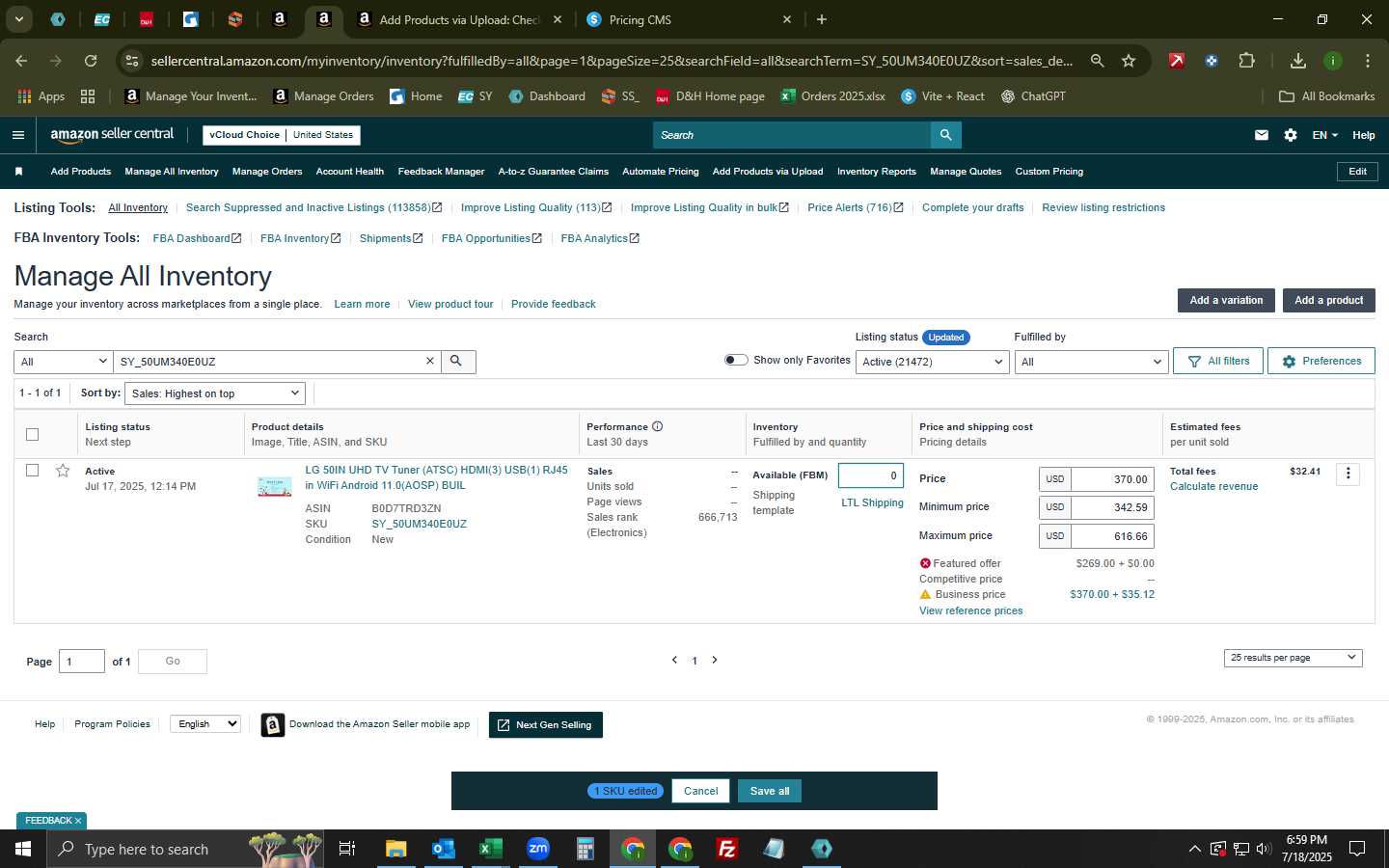This screenshot has width=1389, height=868.
Task: Click the Save all button
Action: 770,791
